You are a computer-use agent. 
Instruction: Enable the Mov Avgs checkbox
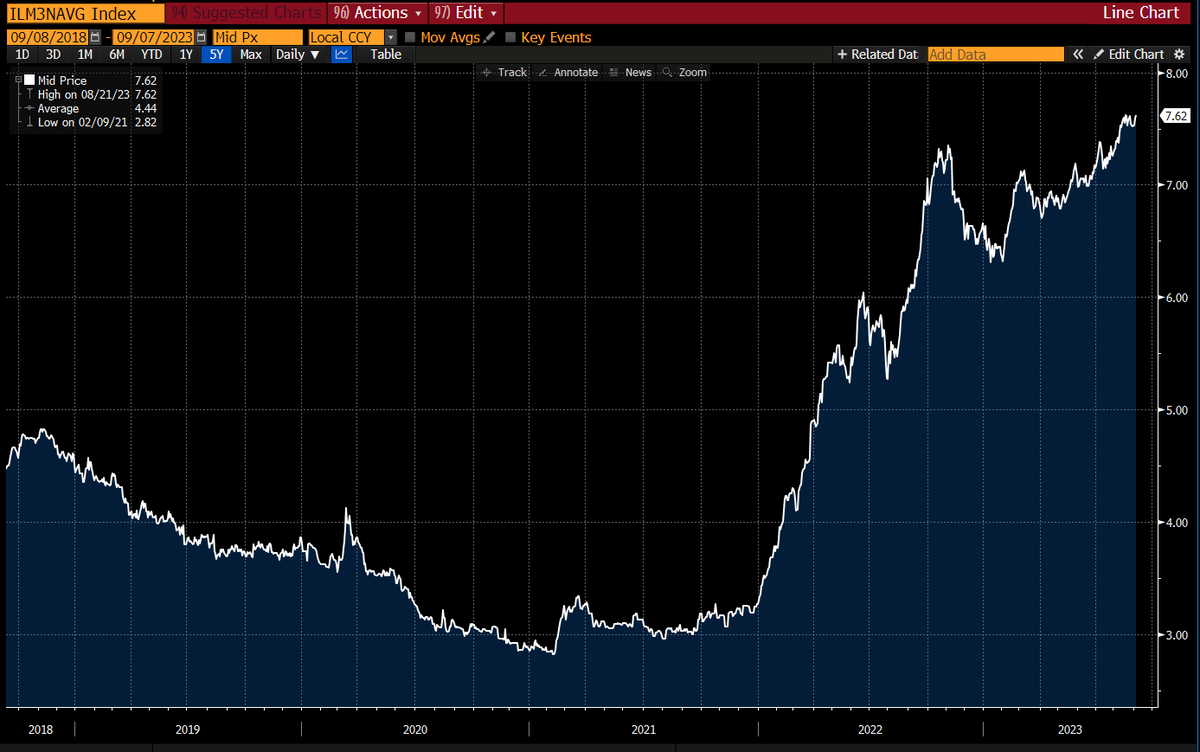point(411,37)
